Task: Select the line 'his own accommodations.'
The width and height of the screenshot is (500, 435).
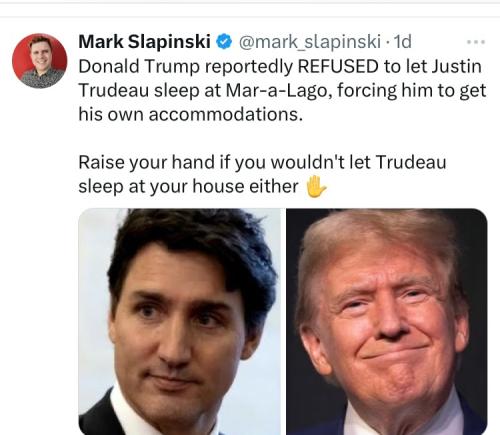Action: [x=191, y=114]
